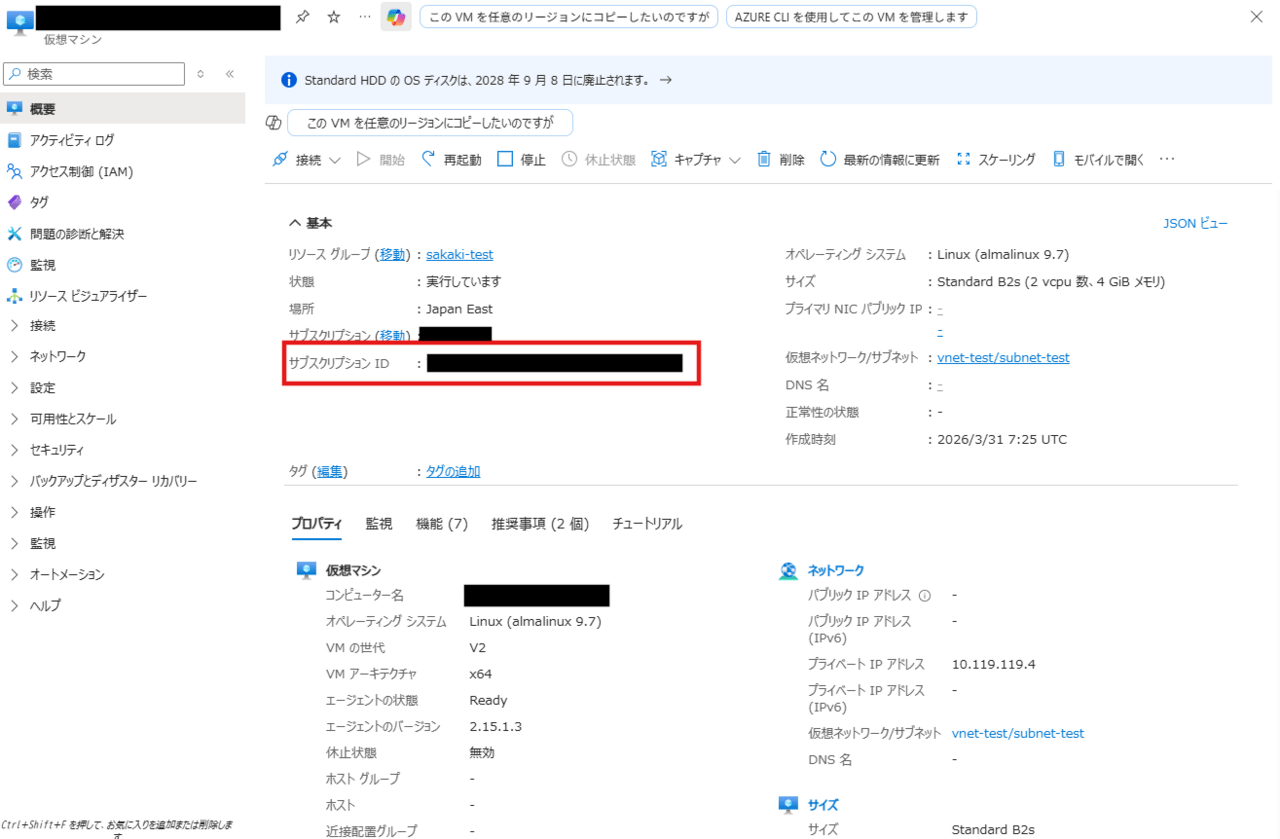Image resolution: width=1280 pixels, height=839 pixels.
Task: Switch to the 推奨事項 (2 個) tab
Action: (540, 524)
